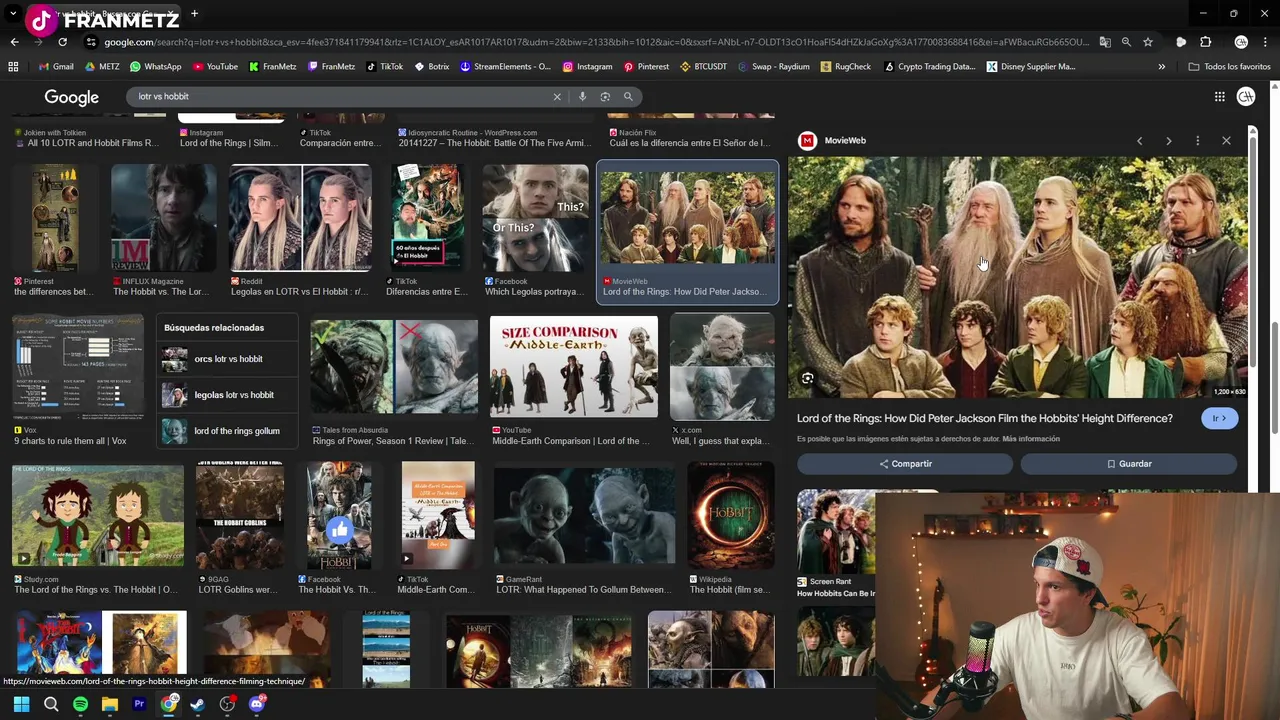
Task: Open the Tales from Absurdia orc thumbnail
Action: [394, 368]
